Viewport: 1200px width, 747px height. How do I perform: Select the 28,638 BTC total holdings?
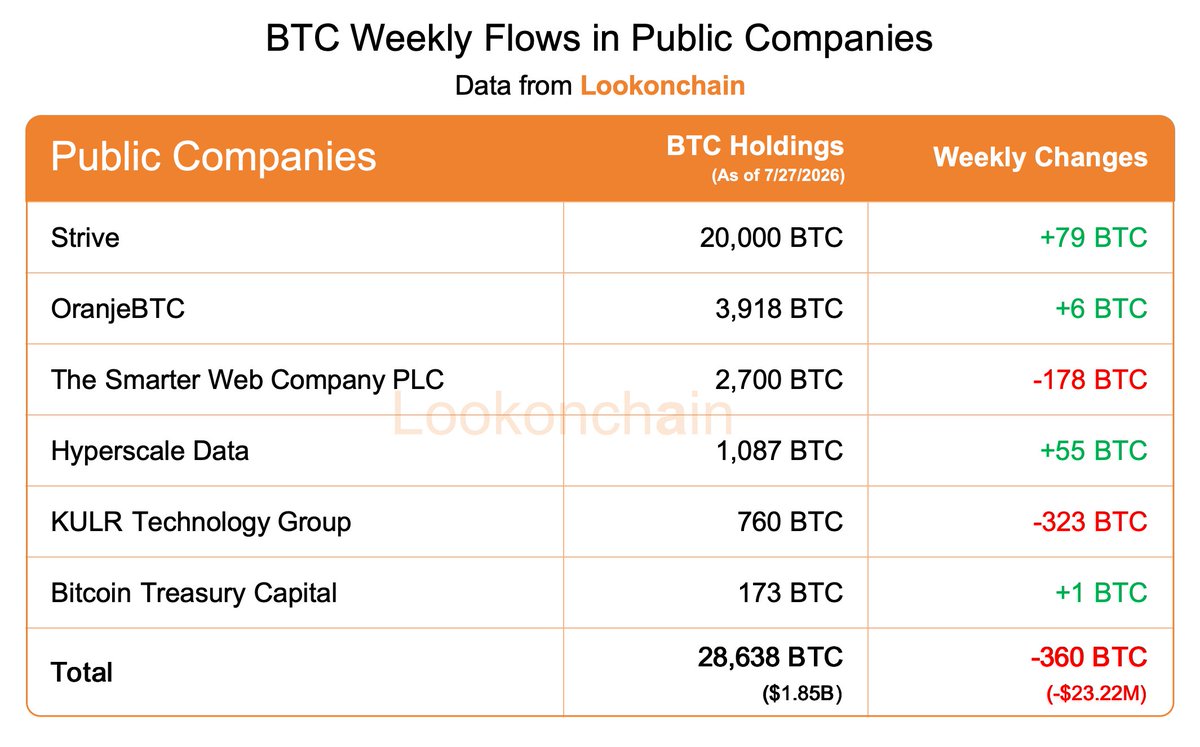pyautogui.click(x=771, y=657)
